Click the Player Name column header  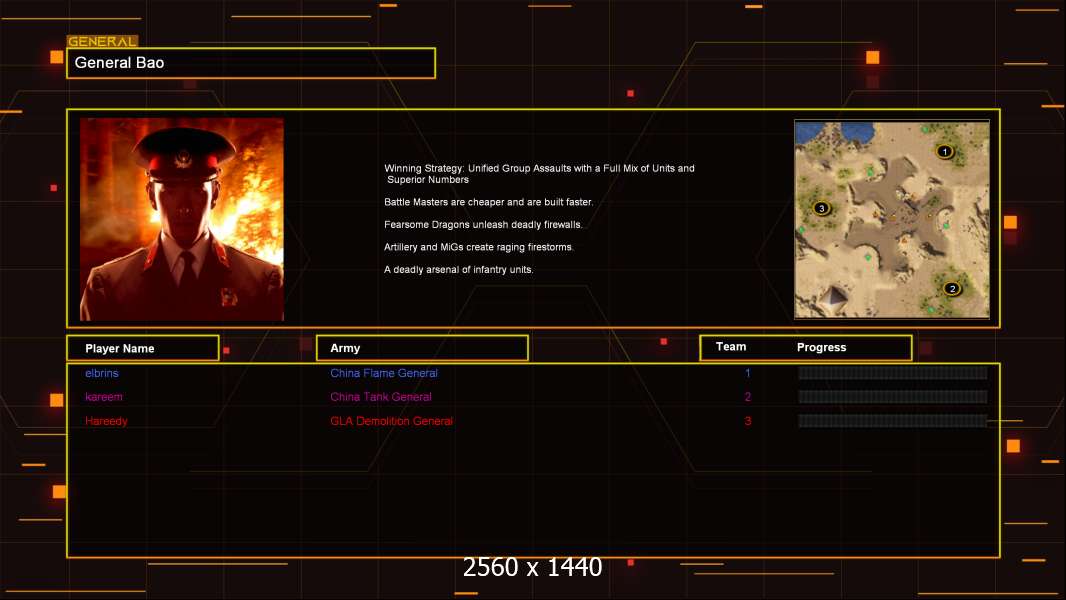coord(143,348)
